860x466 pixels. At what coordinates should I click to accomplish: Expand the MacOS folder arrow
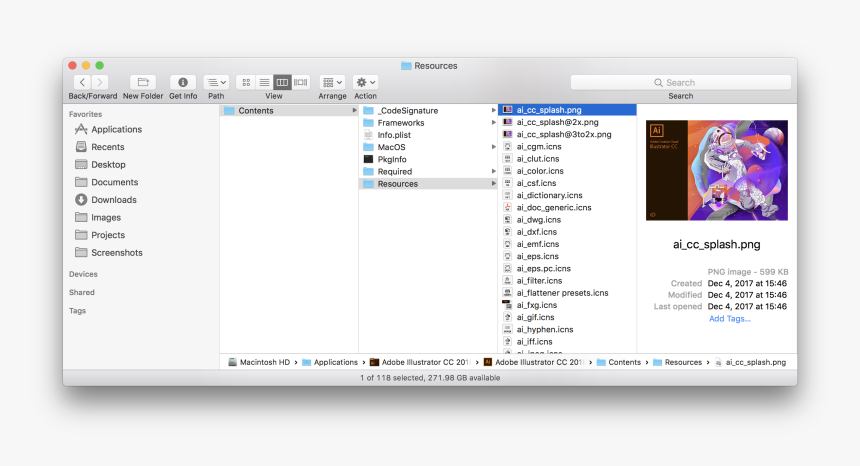tap(494, 147)
